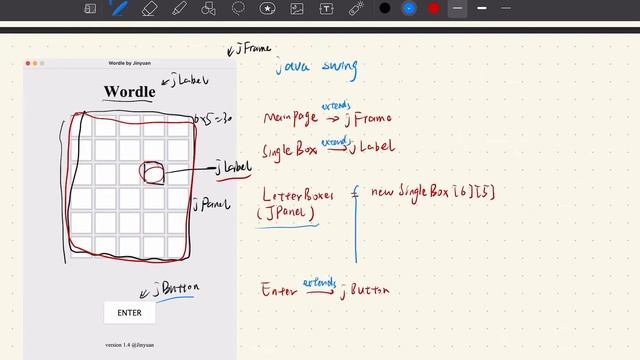Select the thinnest stroke thickness
Image resolution: width=640 pixels, height=360 pixels.
click(506, 8)
